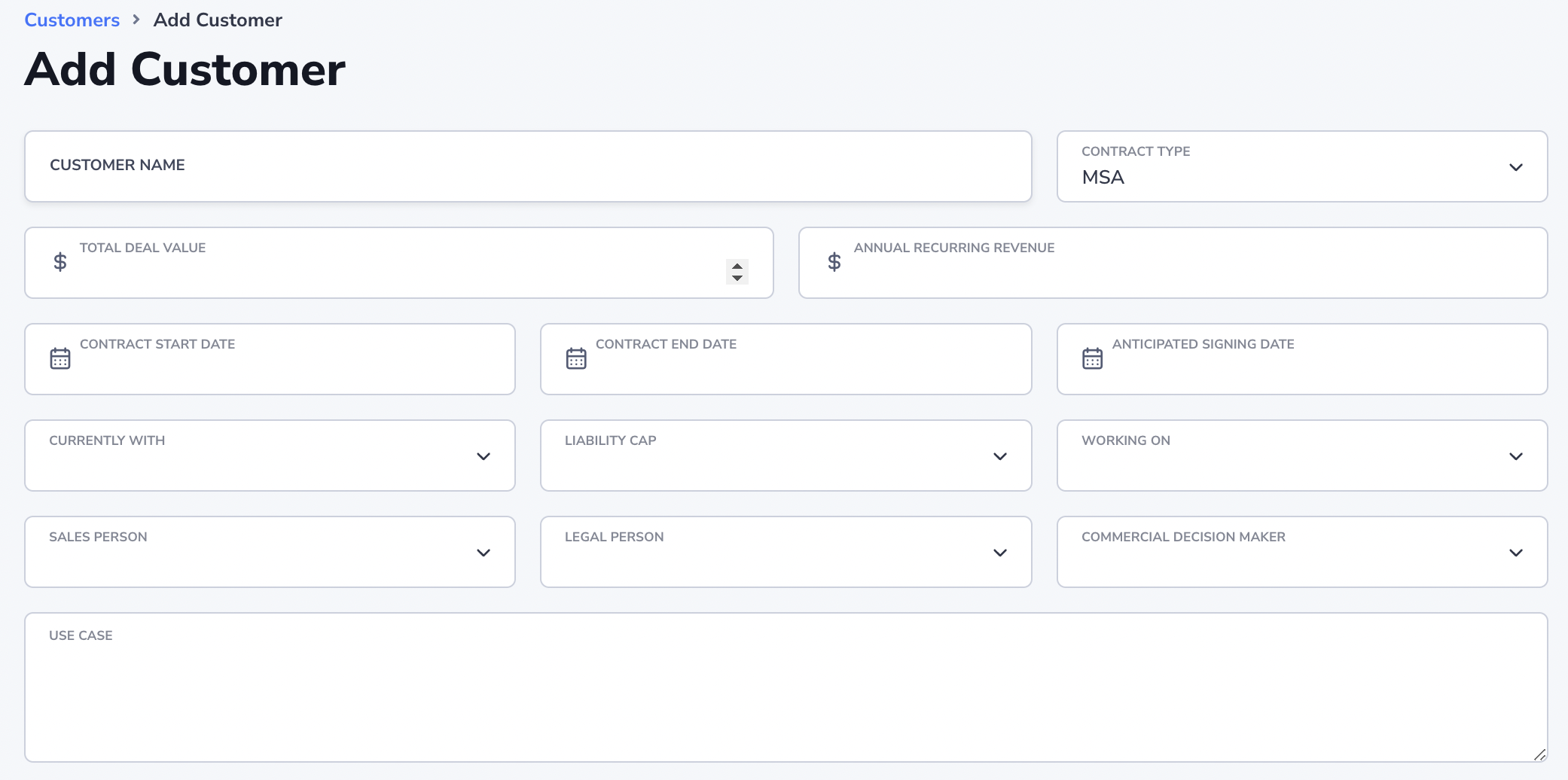This screenshot has height=780, width=1568.
Task: Click into the Use Case text area
Action: click(x=783, y=685)
